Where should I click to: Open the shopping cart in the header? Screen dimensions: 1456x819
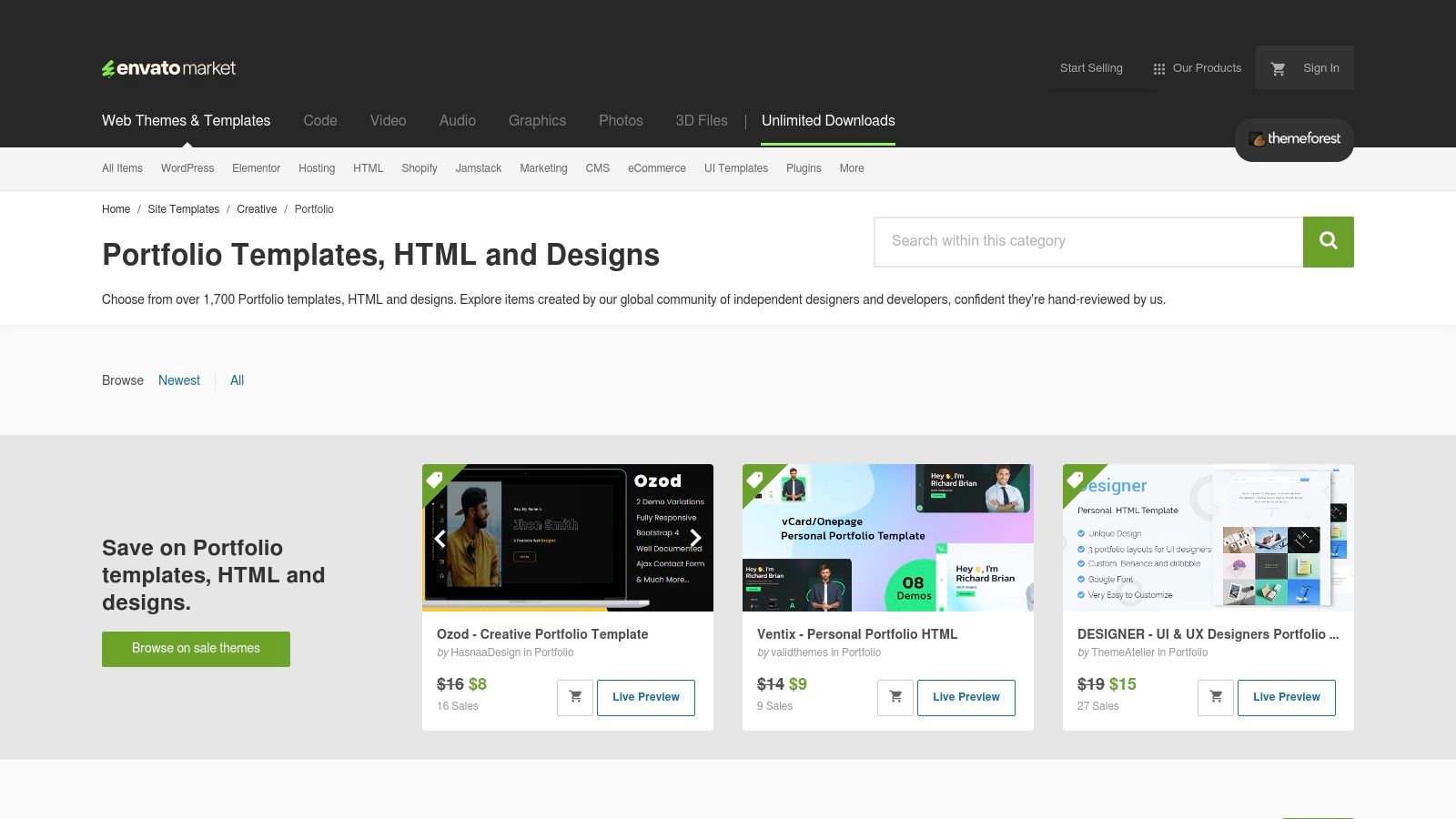pyautogui.click(x=1278, y=67)
